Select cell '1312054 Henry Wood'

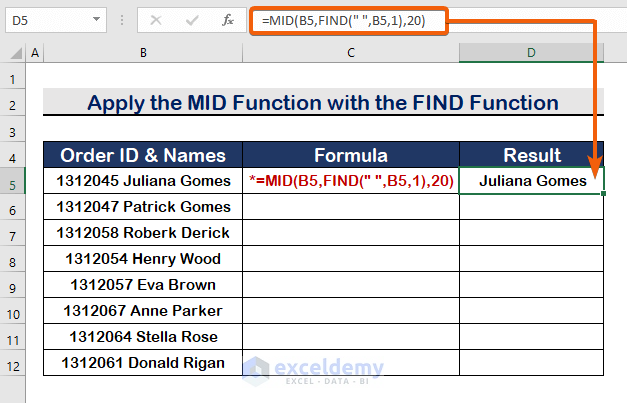tap(143, 259)
